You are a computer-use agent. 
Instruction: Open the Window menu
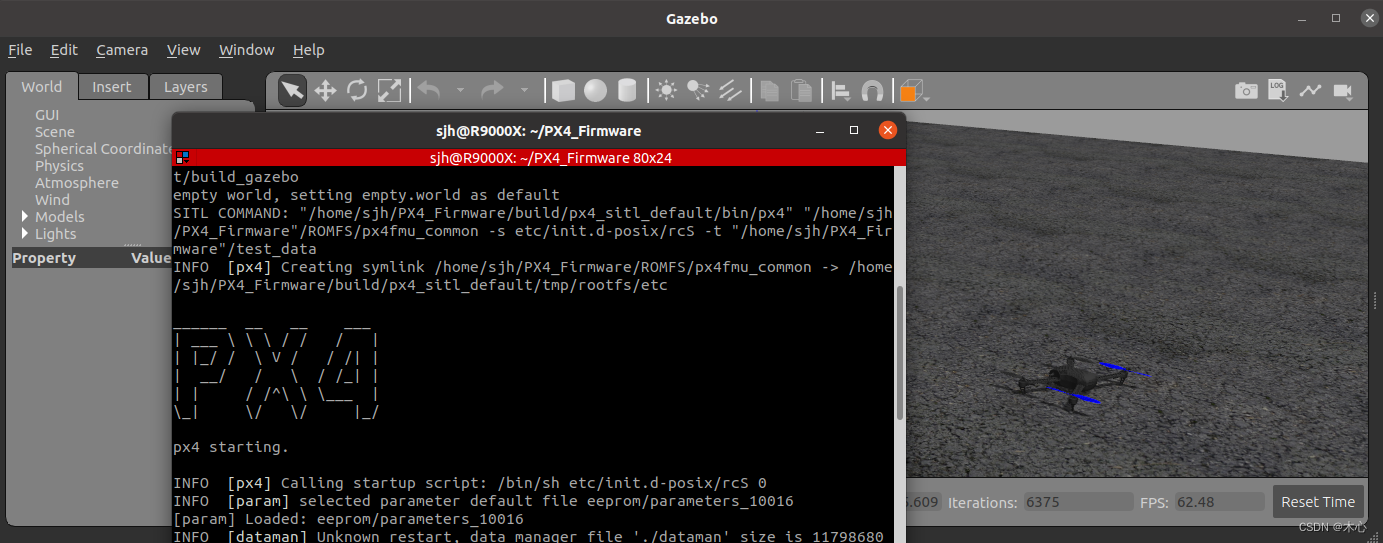247,50
